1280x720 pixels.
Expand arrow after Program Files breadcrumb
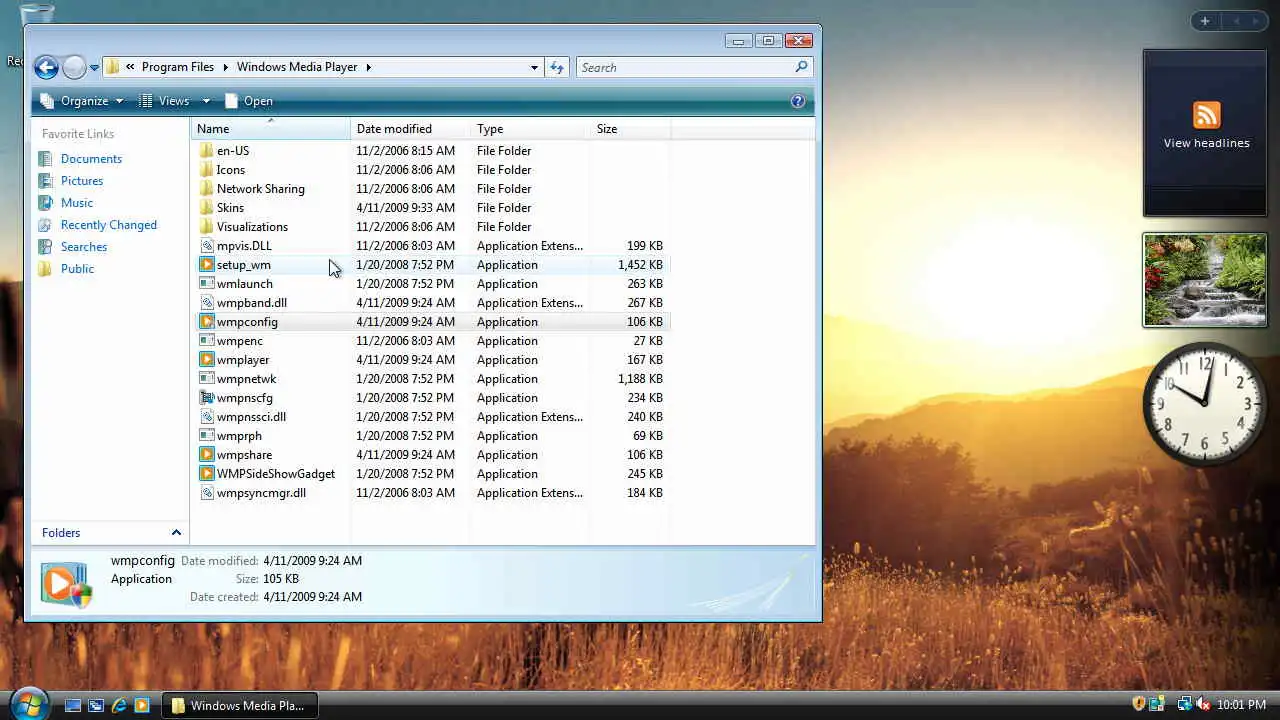[225, 67]
